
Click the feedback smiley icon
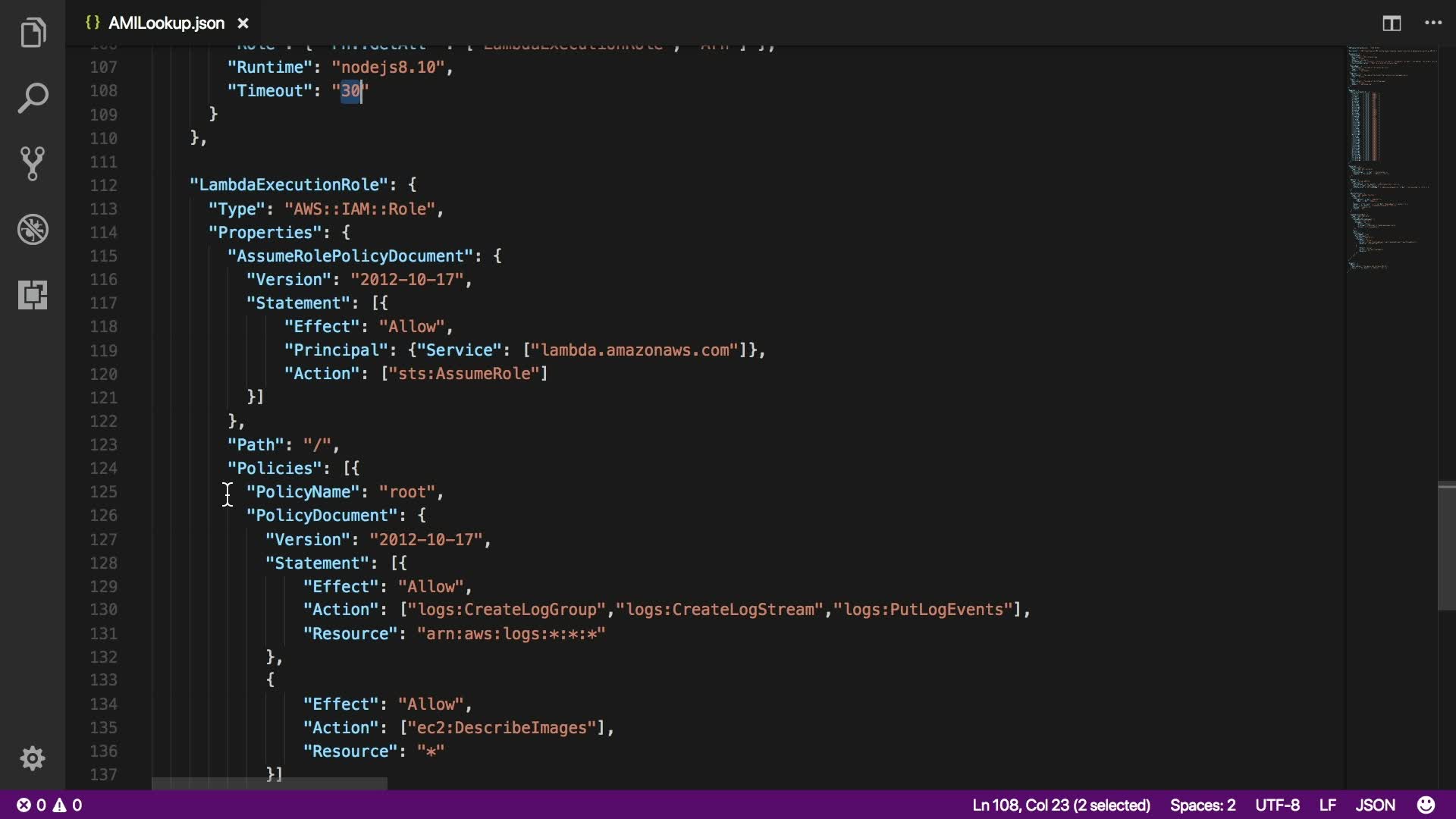click(1426, 805)
